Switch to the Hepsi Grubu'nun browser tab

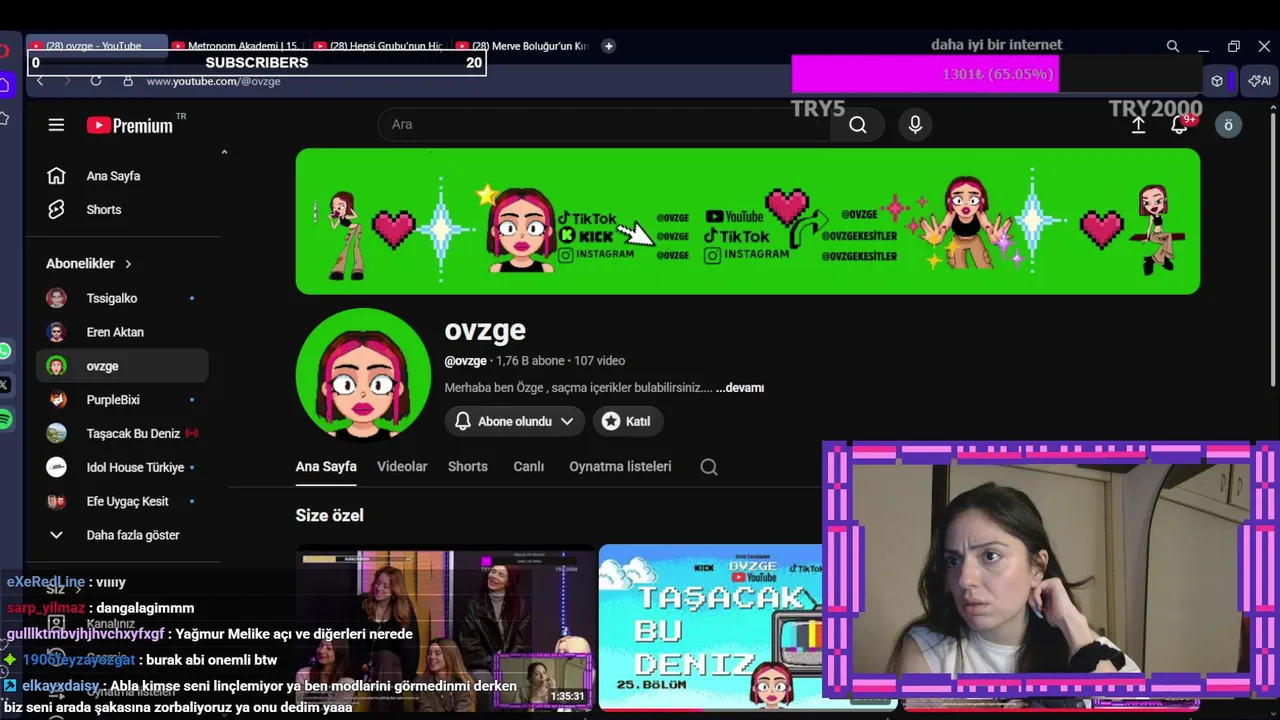click(380, 46)
